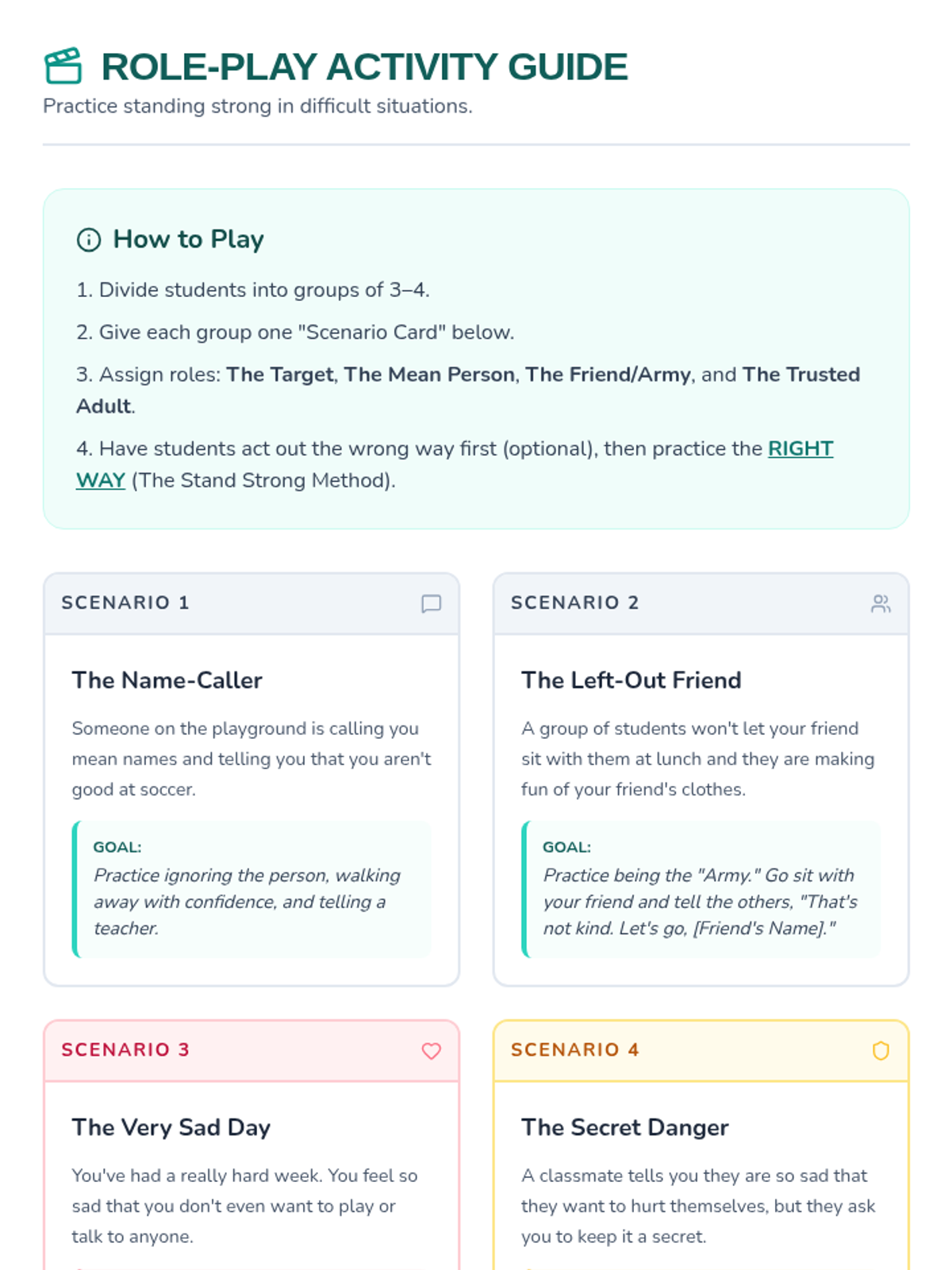The image size is (952, 1270).
Task: Click The Name-Caller card title
Action: click(167, 680)
